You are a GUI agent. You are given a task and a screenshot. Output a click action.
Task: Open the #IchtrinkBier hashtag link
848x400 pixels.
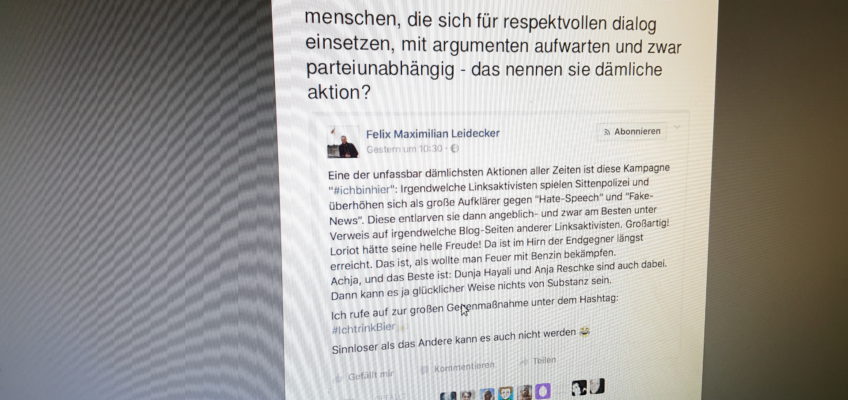coord(363,328)
